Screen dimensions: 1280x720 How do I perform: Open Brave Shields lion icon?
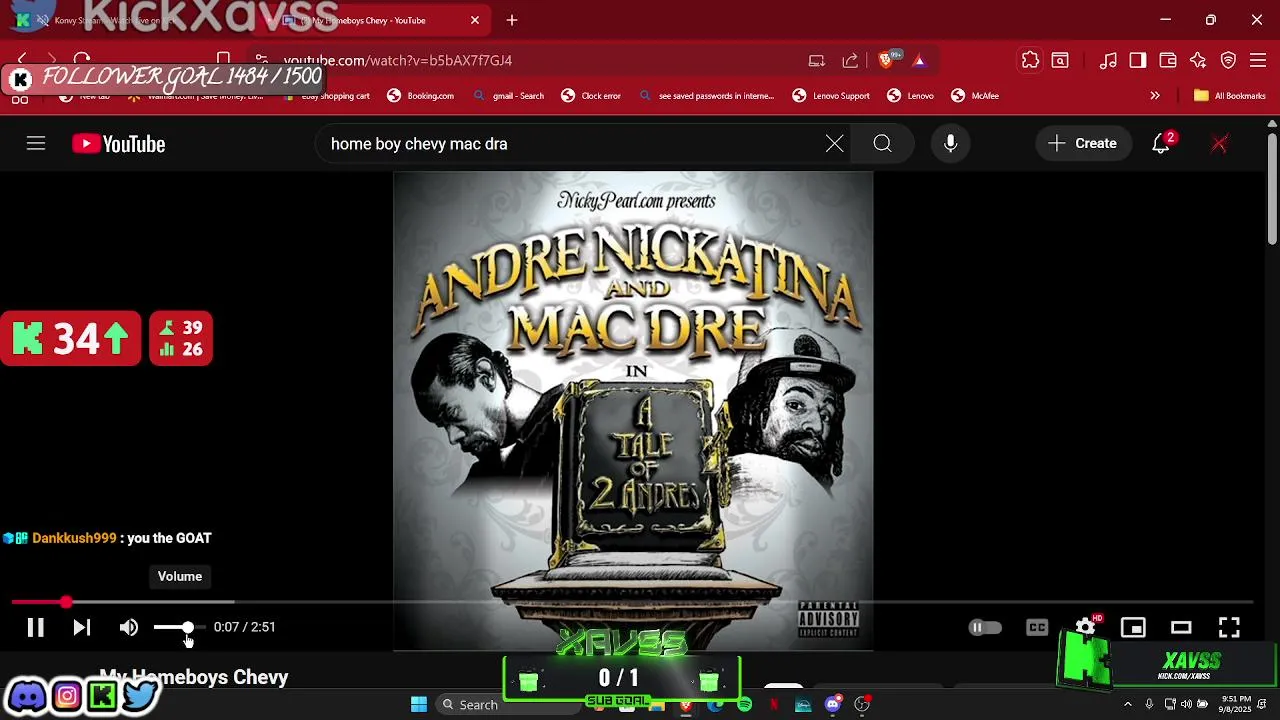(x=885, y=60)
